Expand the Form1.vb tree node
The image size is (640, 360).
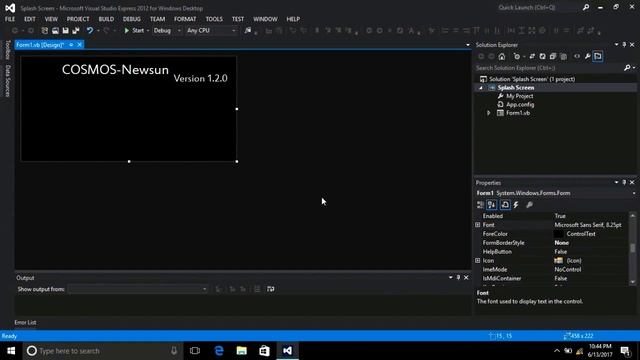pos(489,113)
